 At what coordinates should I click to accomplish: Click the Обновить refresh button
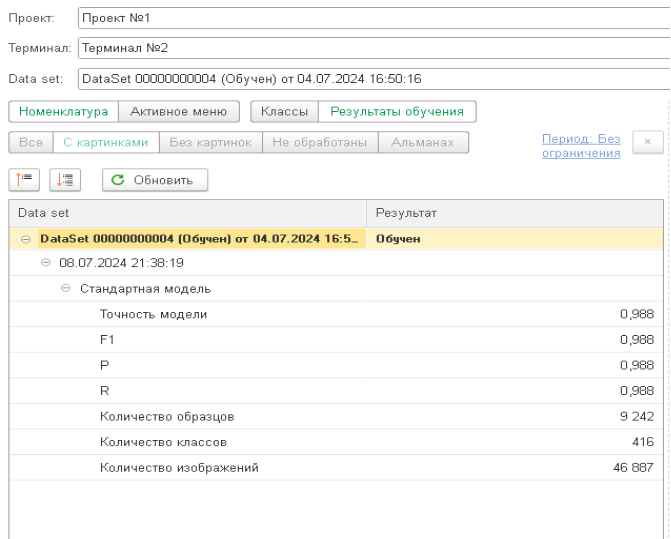click(x=155, y=179)
